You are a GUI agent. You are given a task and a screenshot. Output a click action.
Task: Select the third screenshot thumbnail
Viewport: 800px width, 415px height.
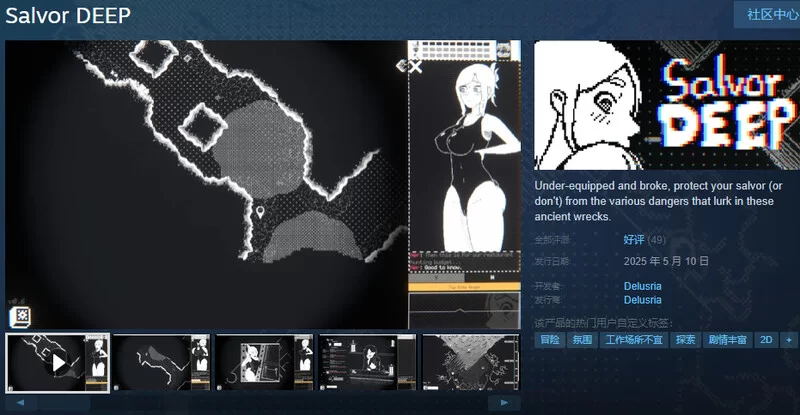[264, 363]
